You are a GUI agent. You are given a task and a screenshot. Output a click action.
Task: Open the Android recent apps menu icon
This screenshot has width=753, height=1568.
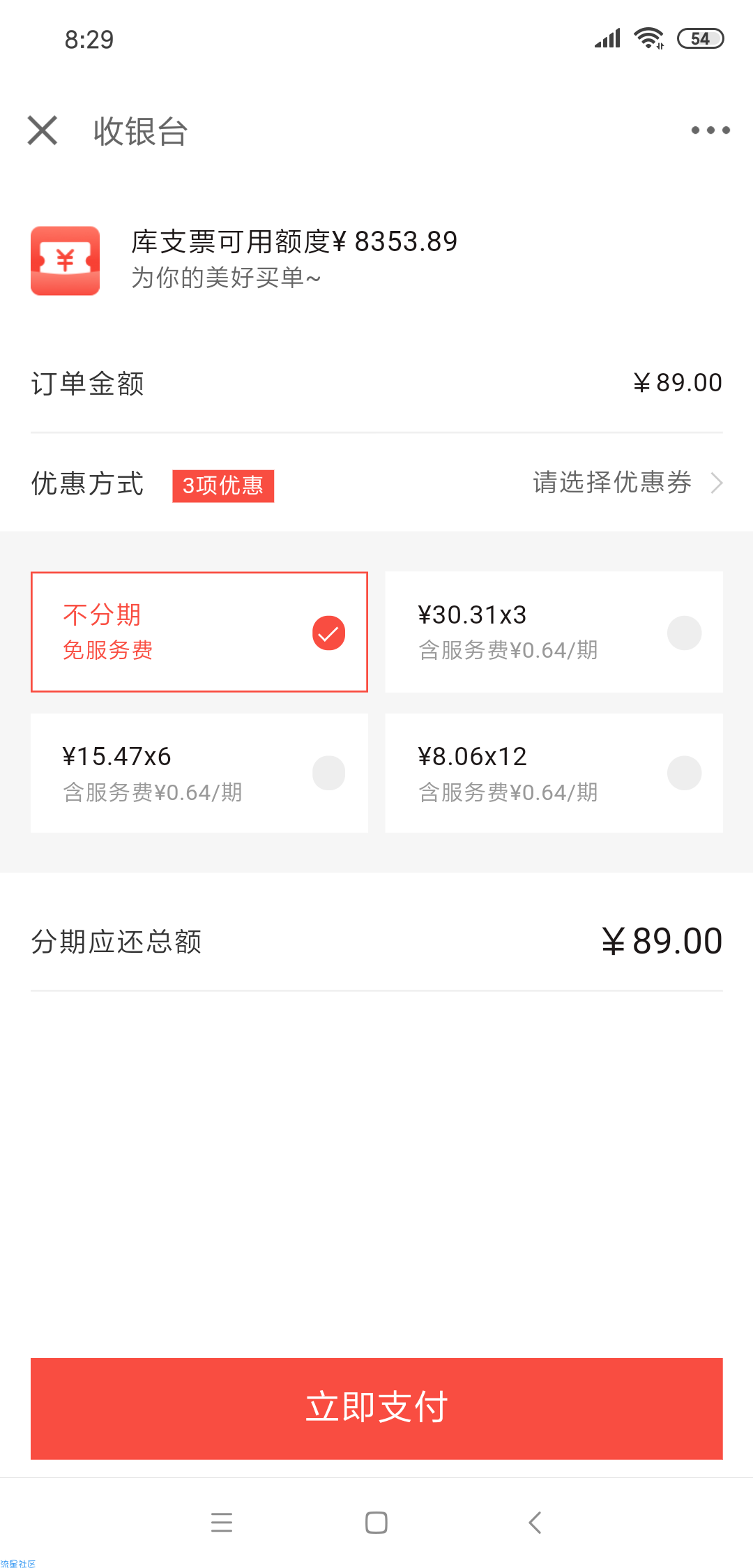(222, 1522)
